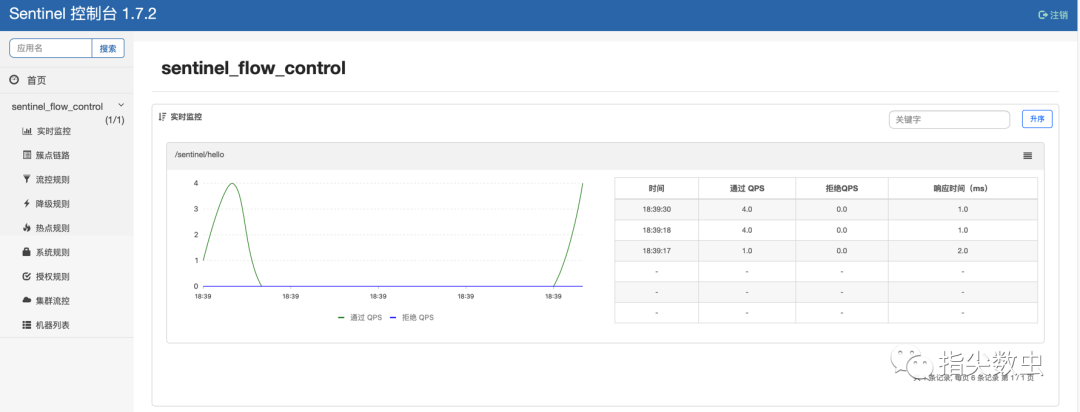1080x412 pixels.
Task: Click the 升序 sort button
Action: pyautogui.click(x=1037, y=119)
